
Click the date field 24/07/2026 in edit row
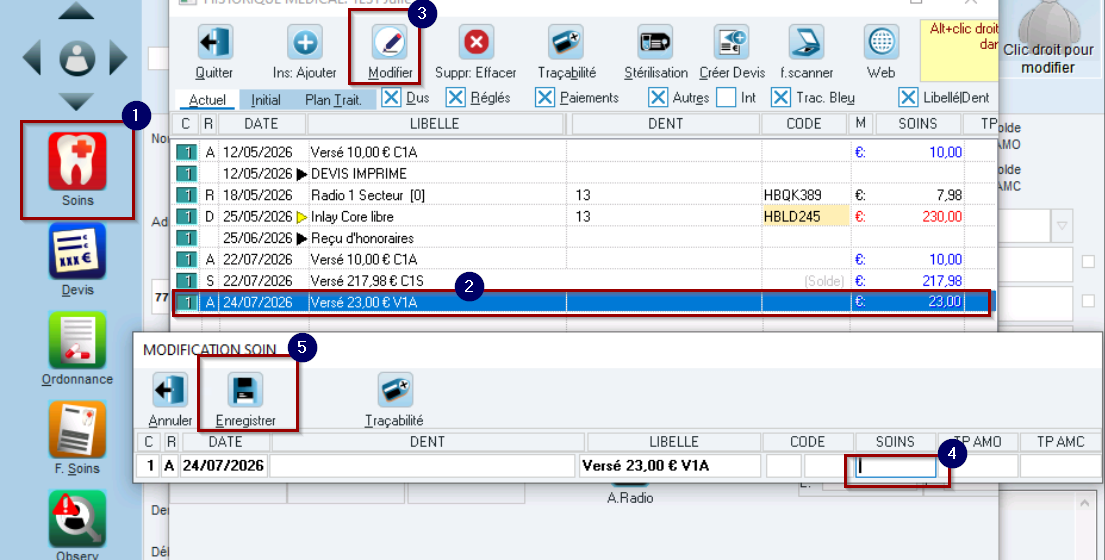223,466
